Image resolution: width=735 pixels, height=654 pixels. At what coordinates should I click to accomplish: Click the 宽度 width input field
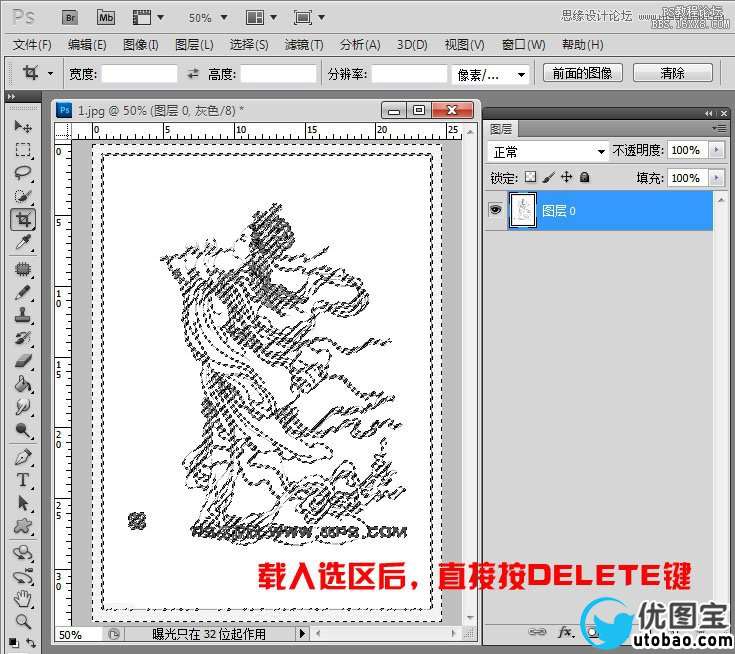click(139, 74)
